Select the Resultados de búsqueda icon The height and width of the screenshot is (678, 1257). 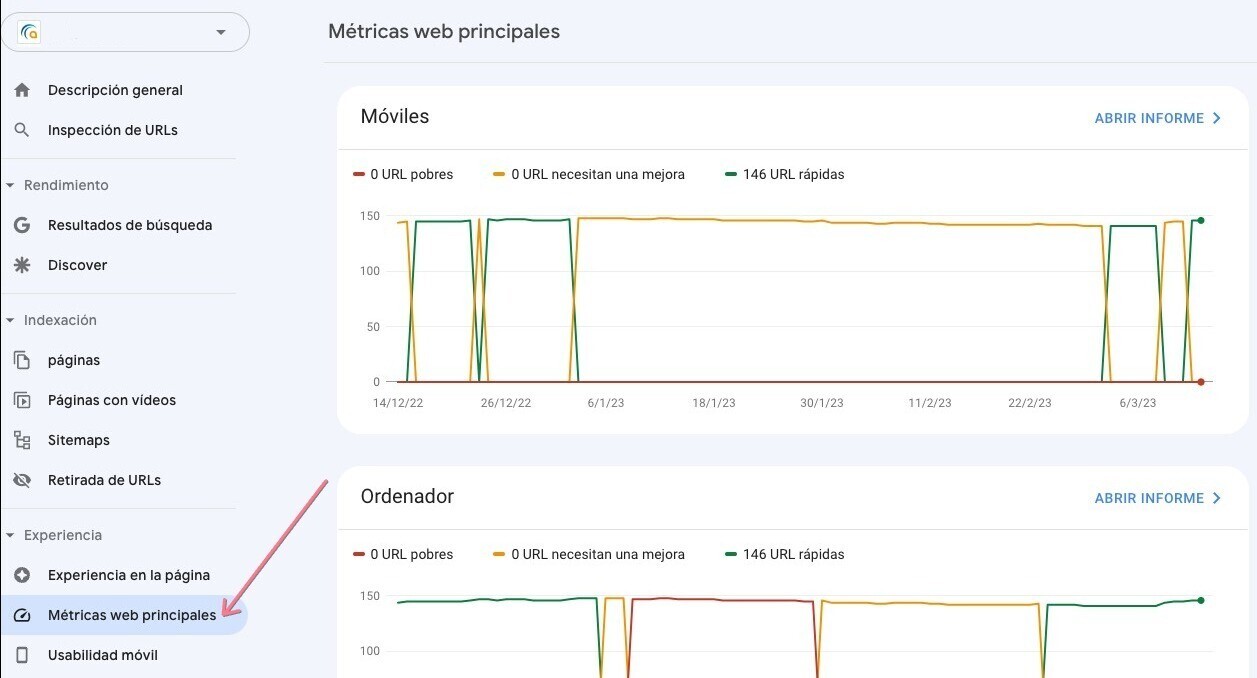pyautogui.click(x=22, y=224)
